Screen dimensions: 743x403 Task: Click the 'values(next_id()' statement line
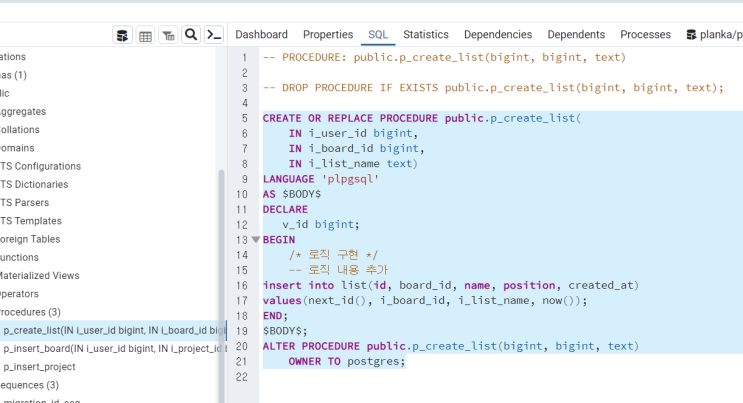[425, 300]
